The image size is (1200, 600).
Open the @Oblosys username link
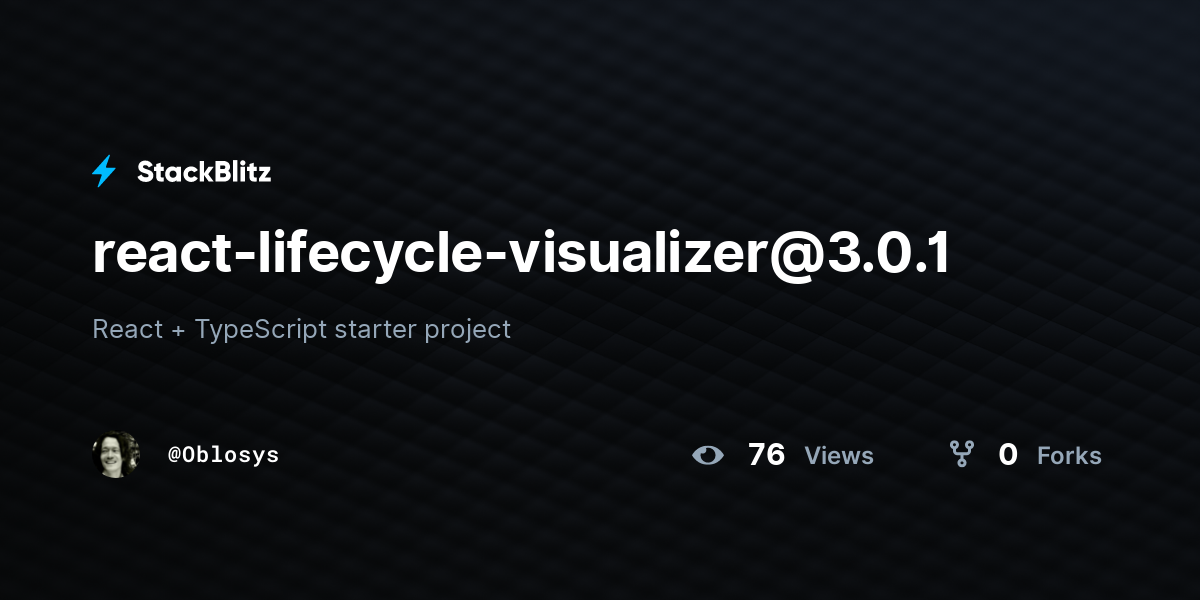coord(224,455)
